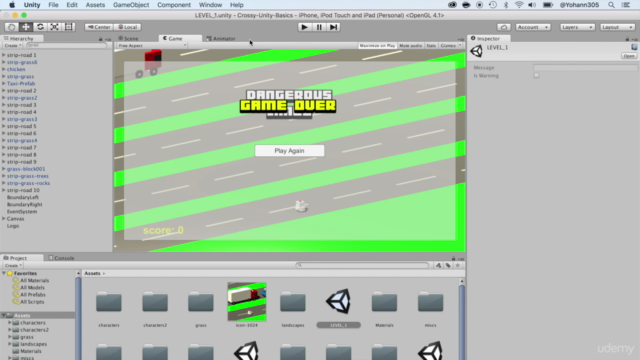Screen dimensions: 640x360
Task: Open the characters folder icon
Action: 109,302
